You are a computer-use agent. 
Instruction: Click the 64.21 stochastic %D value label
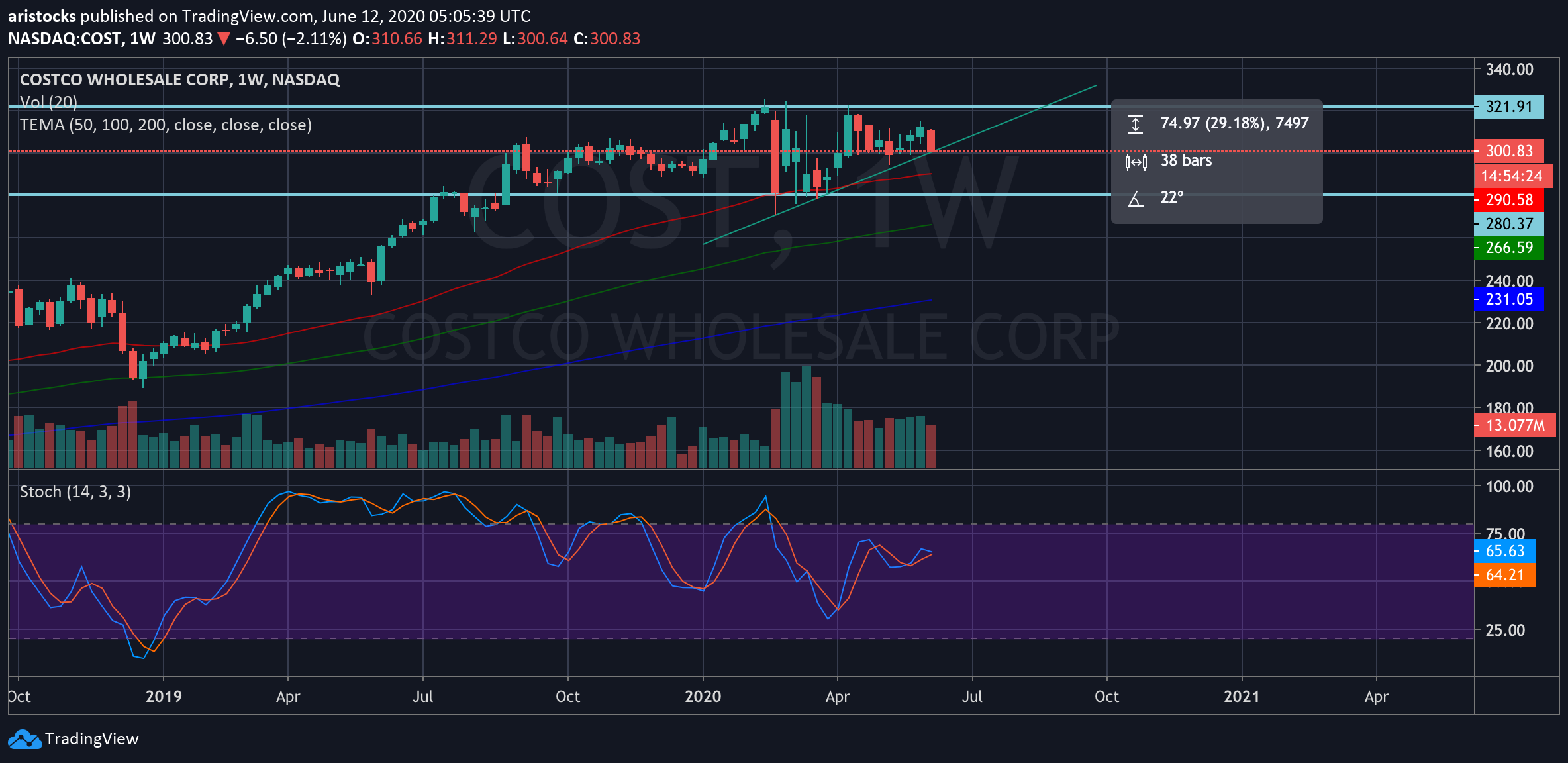click(1505, 575)
